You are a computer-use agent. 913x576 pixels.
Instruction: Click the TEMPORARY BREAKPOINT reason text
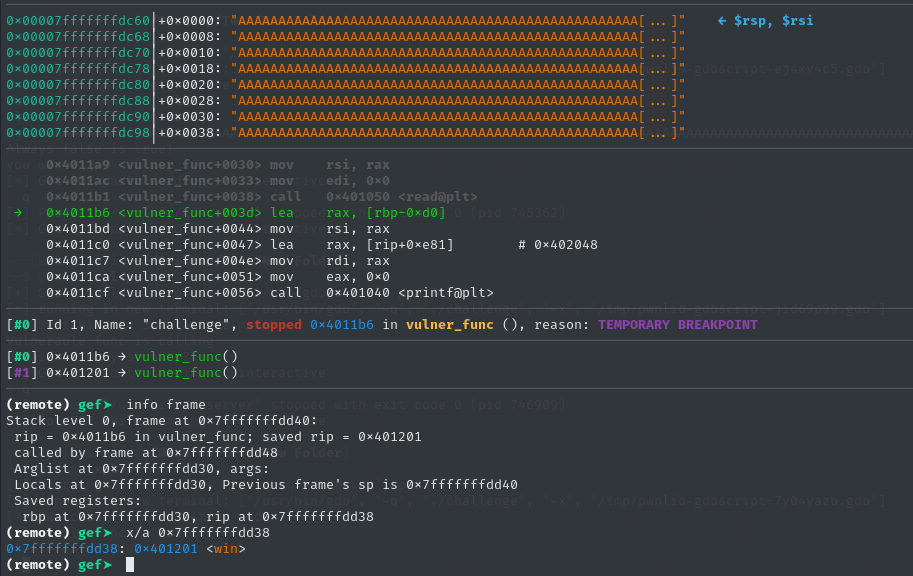point(678,325)
